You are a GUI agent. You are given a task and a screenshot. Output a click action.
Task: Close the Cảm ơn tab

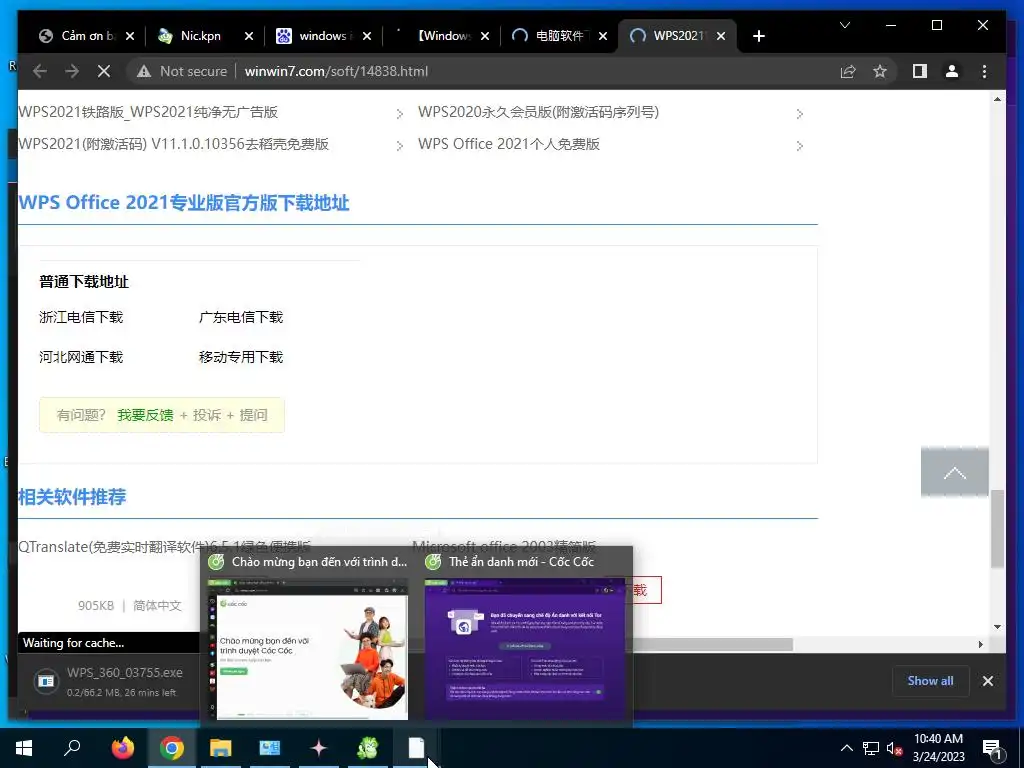tap(130, 37)
